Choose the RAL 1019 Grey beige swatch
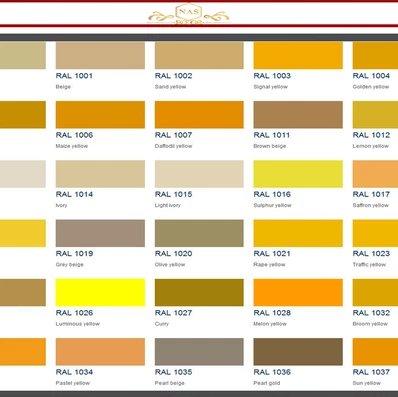The image size is (398, 397). (100, 233)
